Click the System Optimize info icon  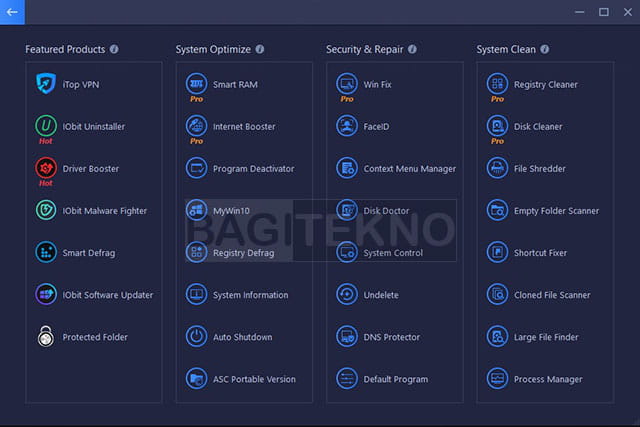coord(260,49)
